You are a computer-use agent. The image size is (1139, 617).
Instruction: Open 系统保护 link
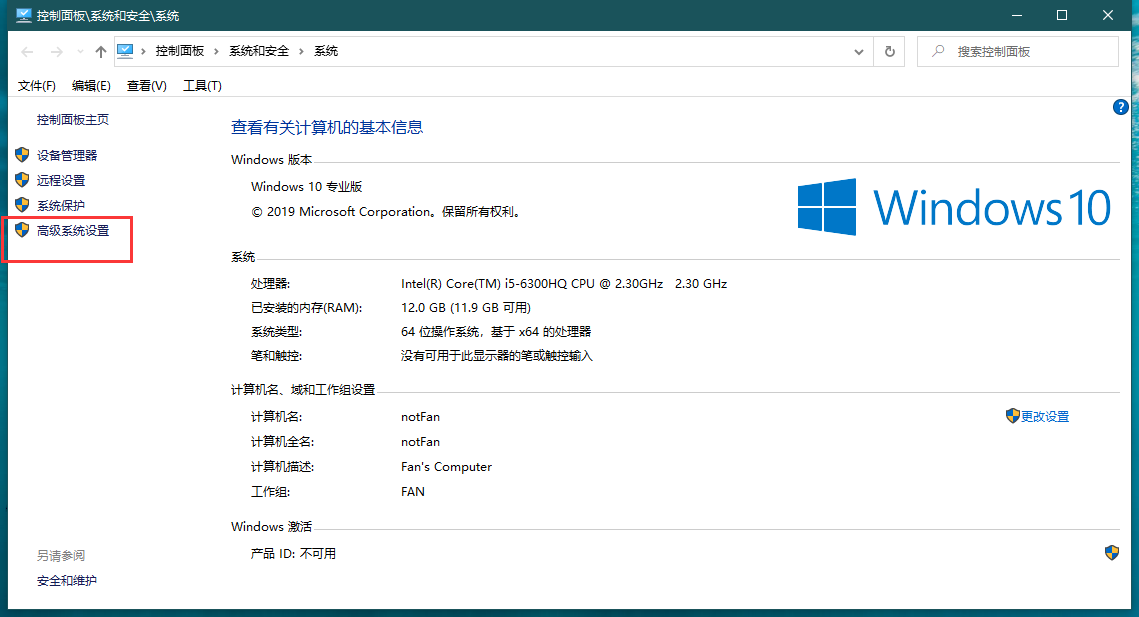(61, 206)
